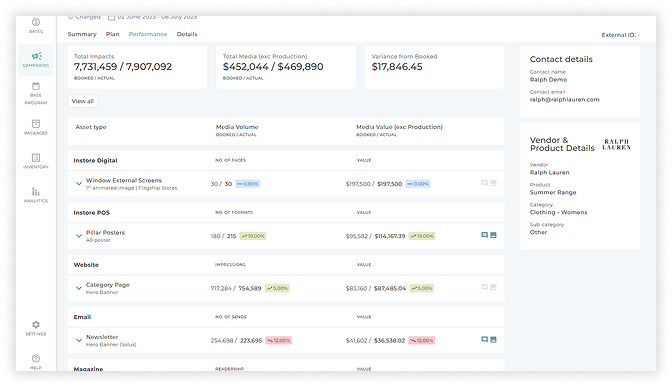This screenshot has width=672, height=387.
Task: Open the Base Program sidebar section
Action: point(36,93)
